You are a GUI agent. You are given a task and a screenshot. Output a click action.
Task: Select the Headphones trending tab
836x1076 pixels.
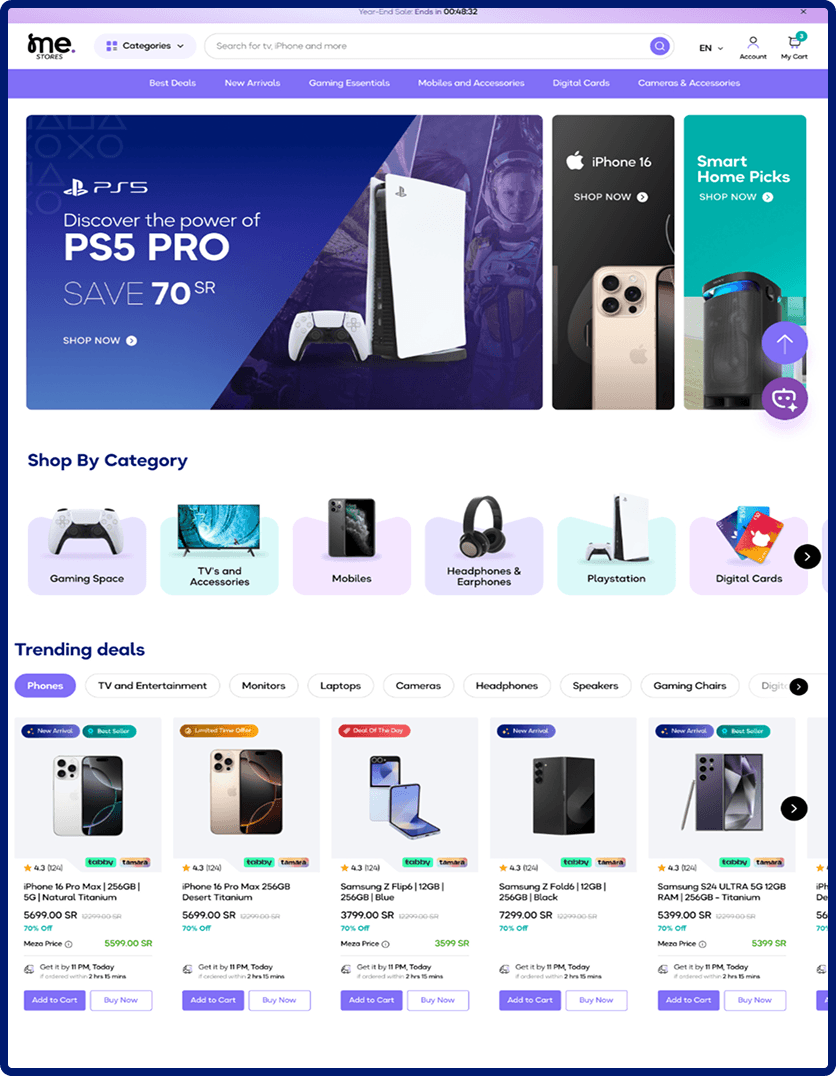pyautogui.click(x=507, y=686)
